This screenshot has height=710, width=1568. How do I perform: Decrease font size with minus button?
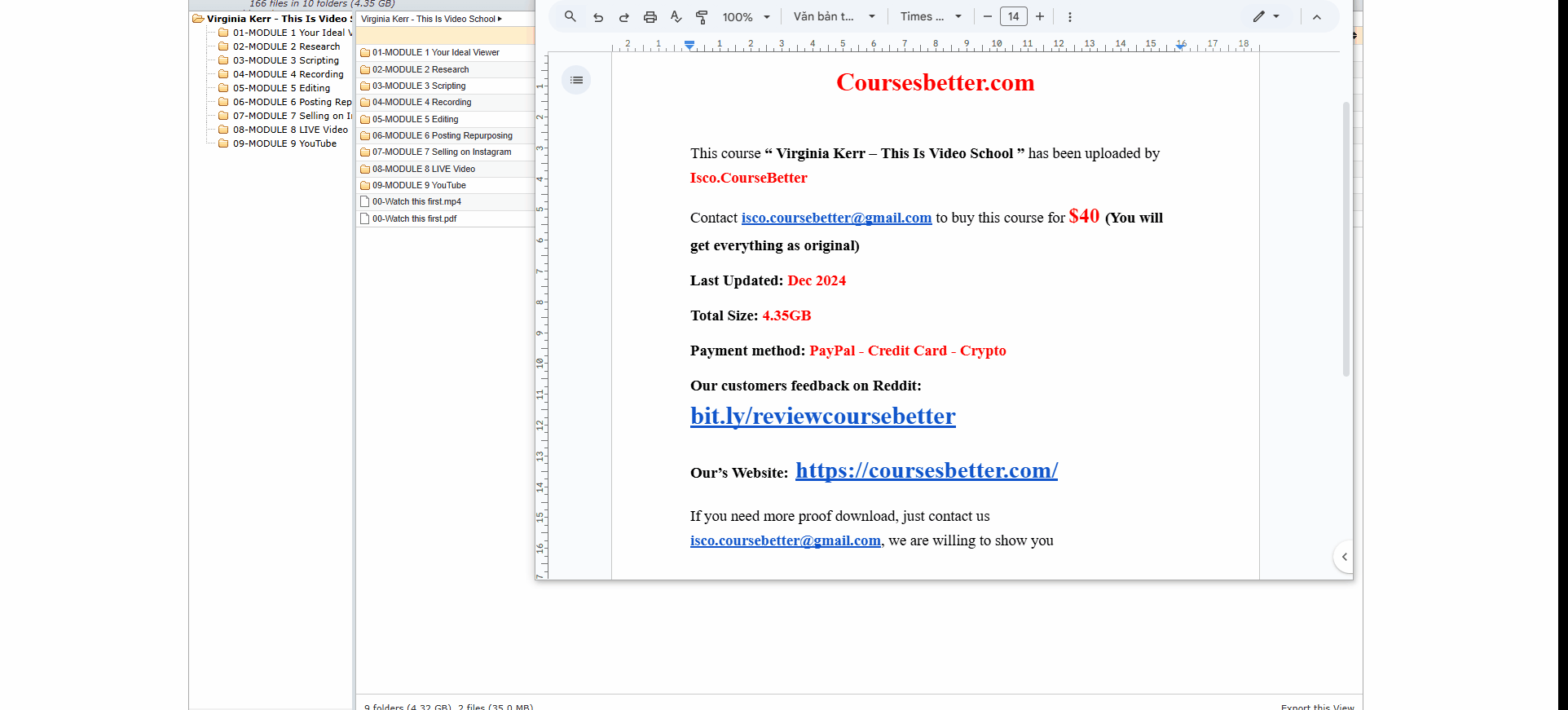988,16
